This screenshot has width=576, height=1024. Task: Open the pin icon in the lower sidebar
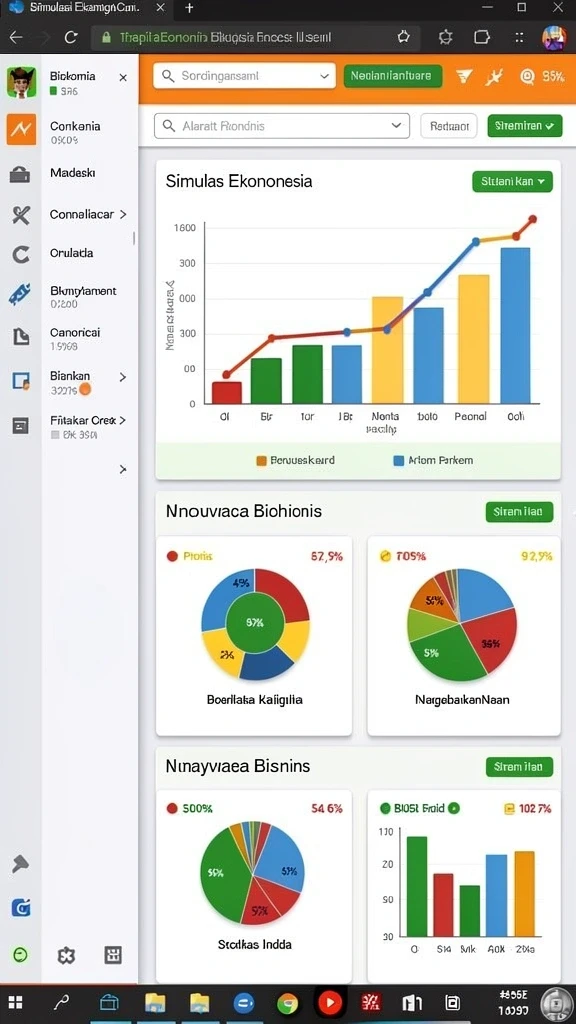click(20, 865)
